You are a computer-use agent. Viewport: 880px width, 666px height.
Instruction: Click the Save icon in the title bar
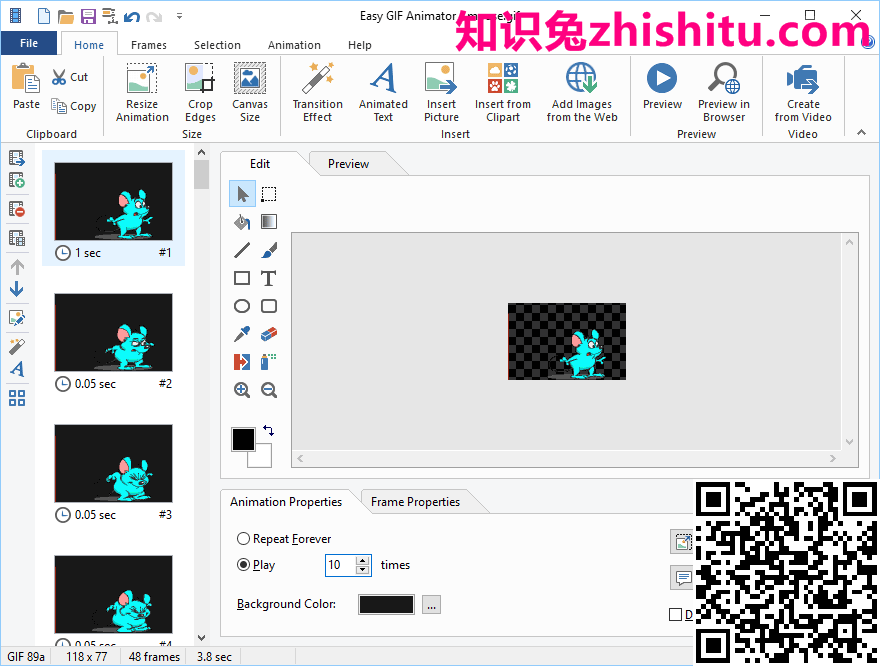tap(88, 16)
